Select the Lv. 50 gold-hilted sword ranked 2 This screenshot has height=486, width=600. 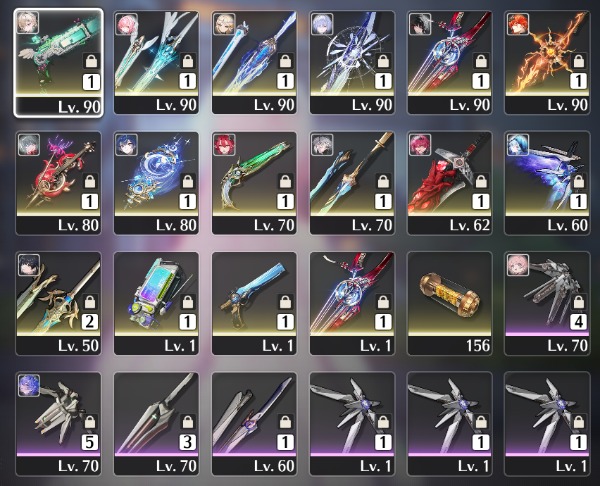click(x=58, y=303)
